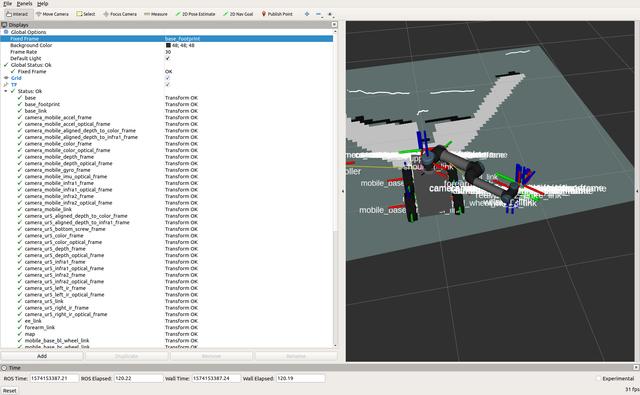Pick the Measure tool
640x395 pixels.
pos(156,14)
